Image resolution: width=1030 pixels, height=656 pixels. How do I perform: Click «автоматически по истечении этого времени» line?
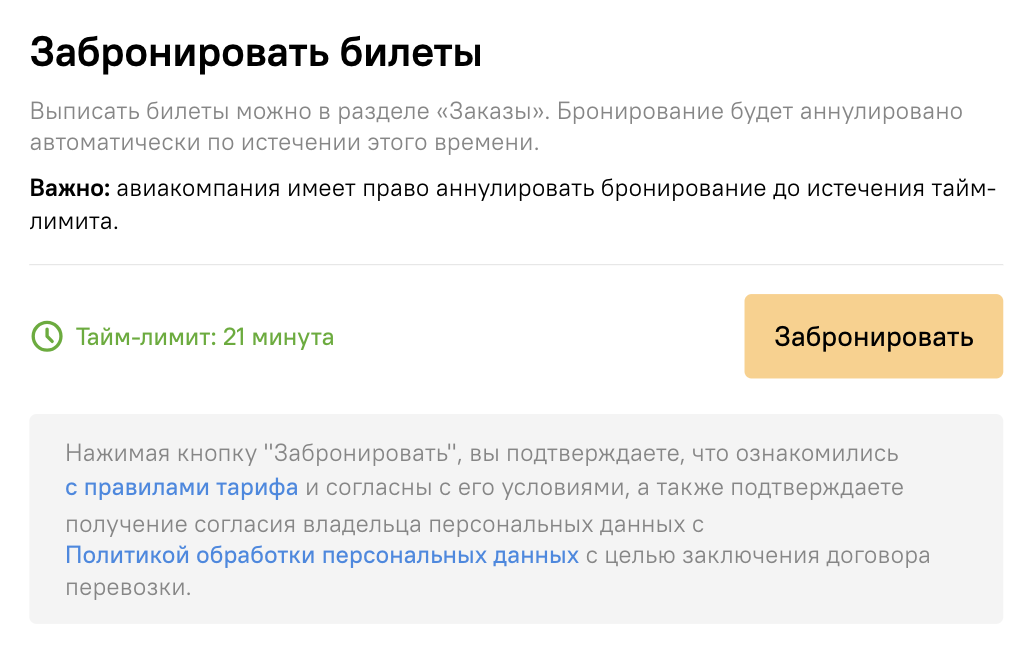tap(284, 142)
